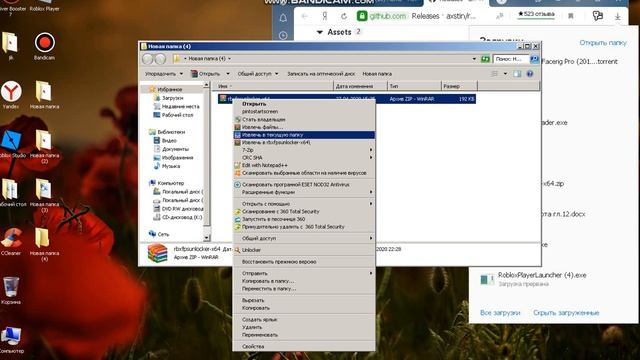Click the Explorer address bar refresh icon
The height and width of the screenshot is (360, 640).
click(485, 59)
